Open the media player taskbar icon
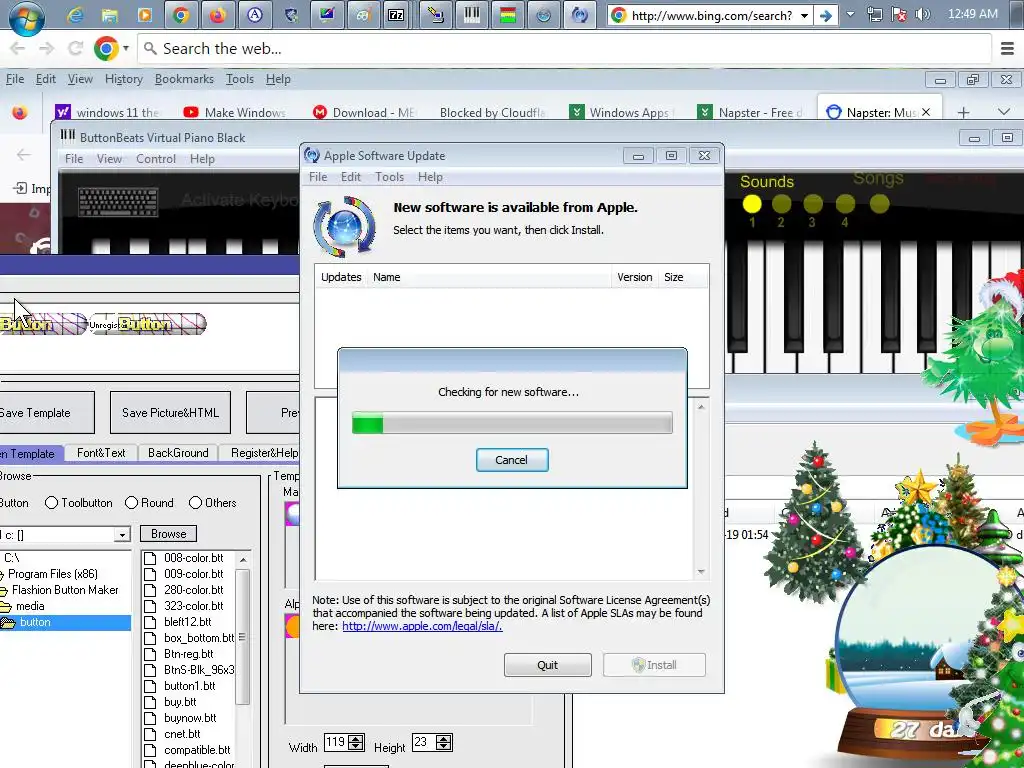Viewport: 1024px width, 768px height. tap(145, 14)
